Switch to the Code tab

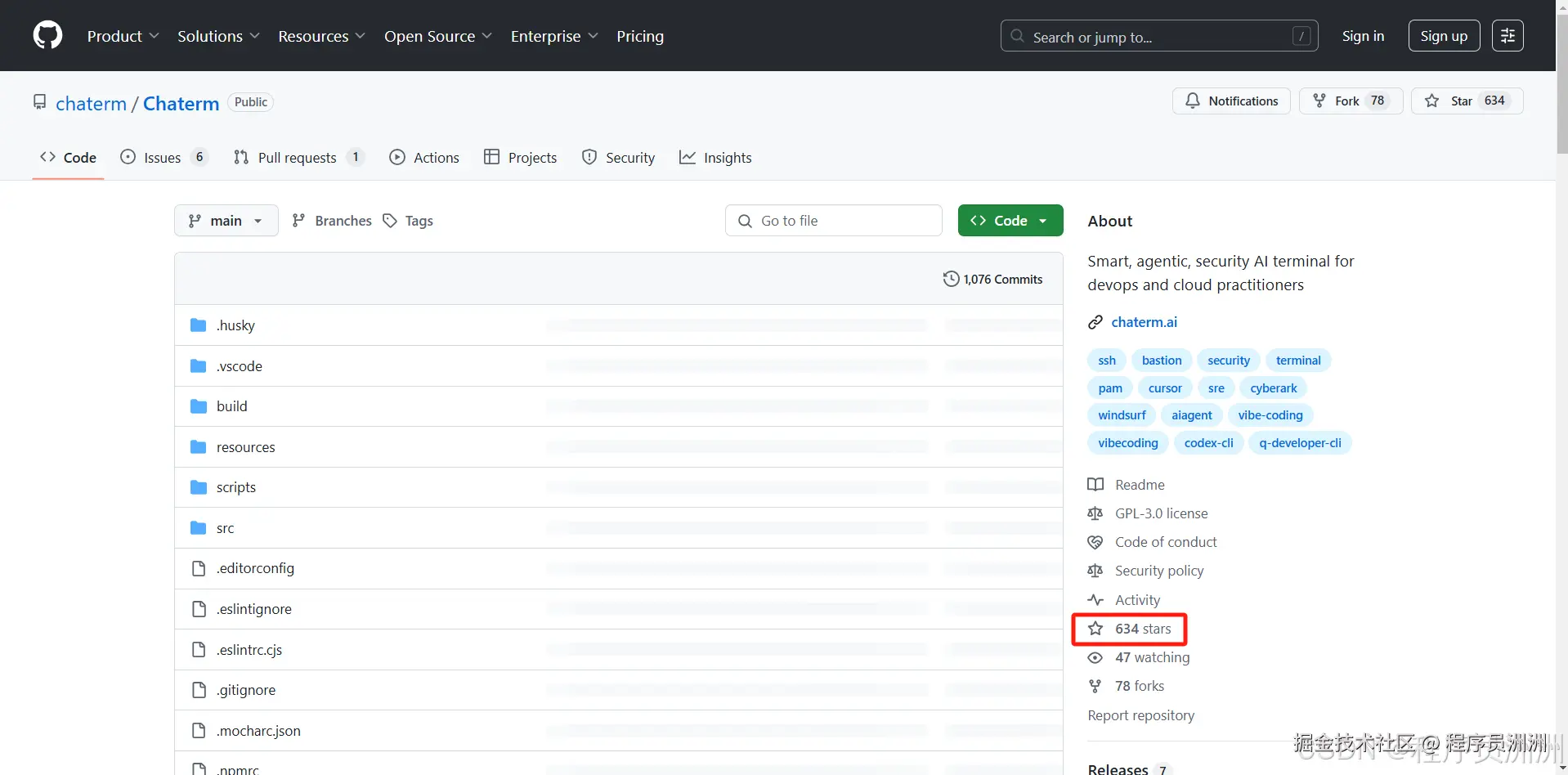click(68, 158)
